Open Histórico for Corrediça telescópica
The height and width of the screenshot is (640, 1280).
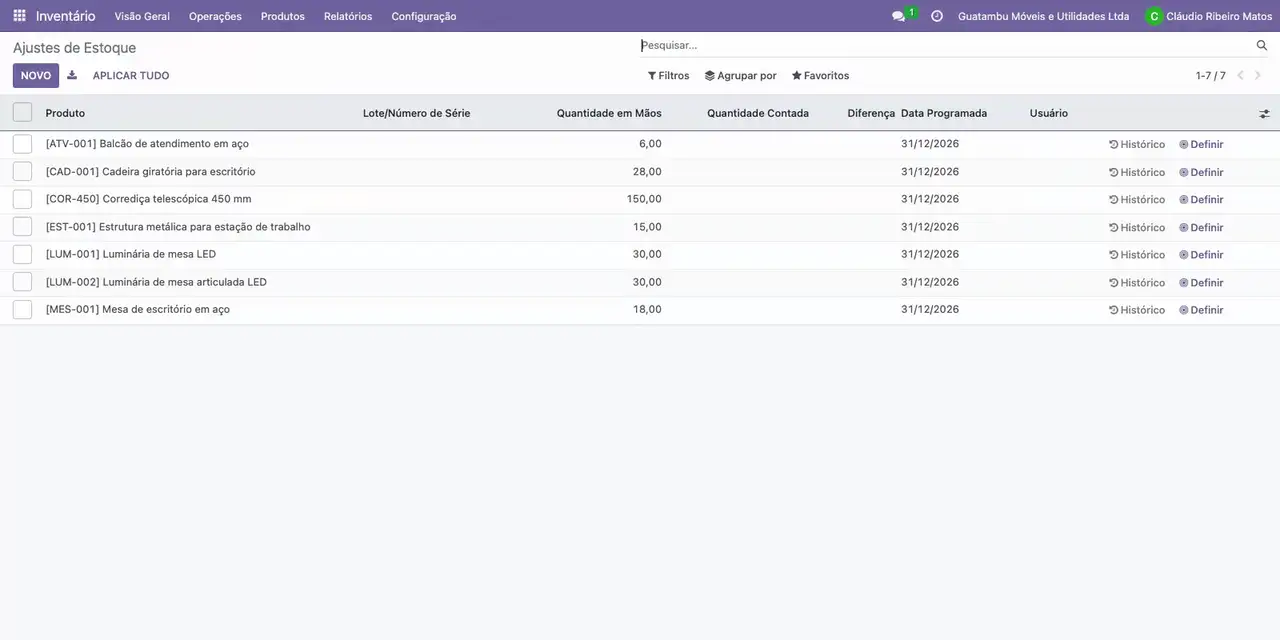point(1137,199)
